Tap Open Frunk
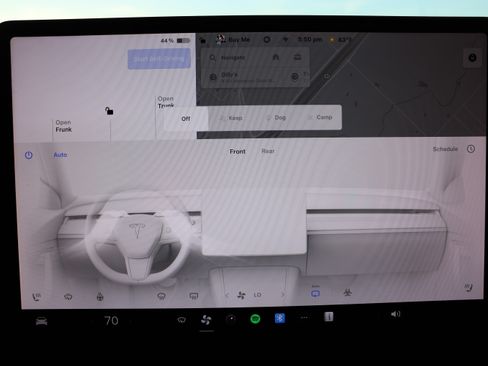 [63, 126]
